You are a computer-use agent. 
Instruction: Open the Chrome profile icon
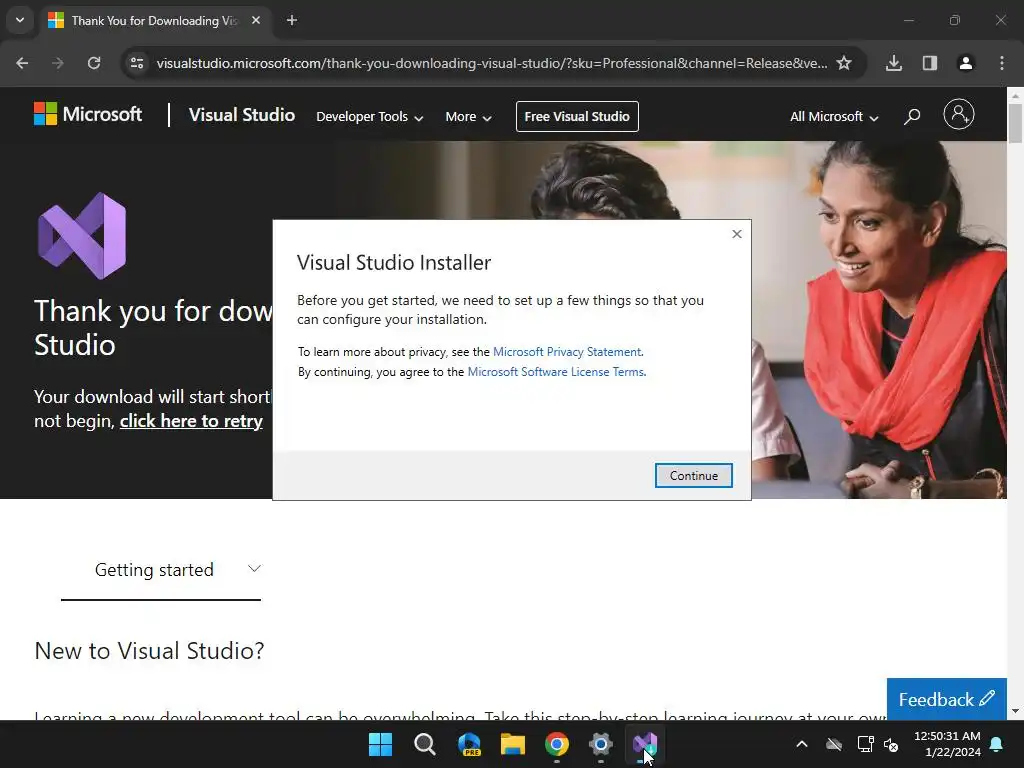pyautogui.click(x=966, y=63)
